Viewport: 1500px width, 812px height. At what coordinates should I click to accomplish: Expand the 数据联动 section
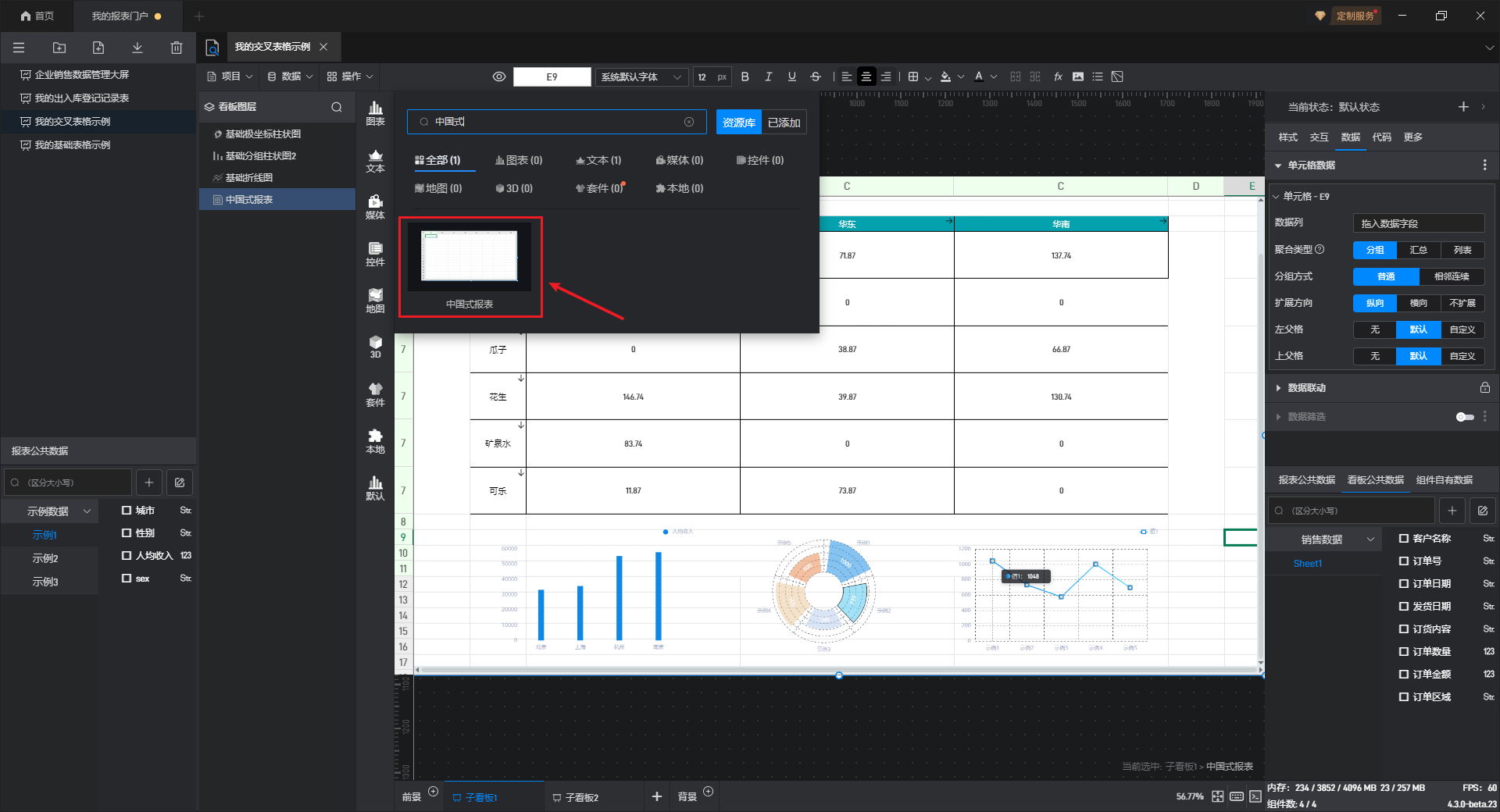point(1278,388)
